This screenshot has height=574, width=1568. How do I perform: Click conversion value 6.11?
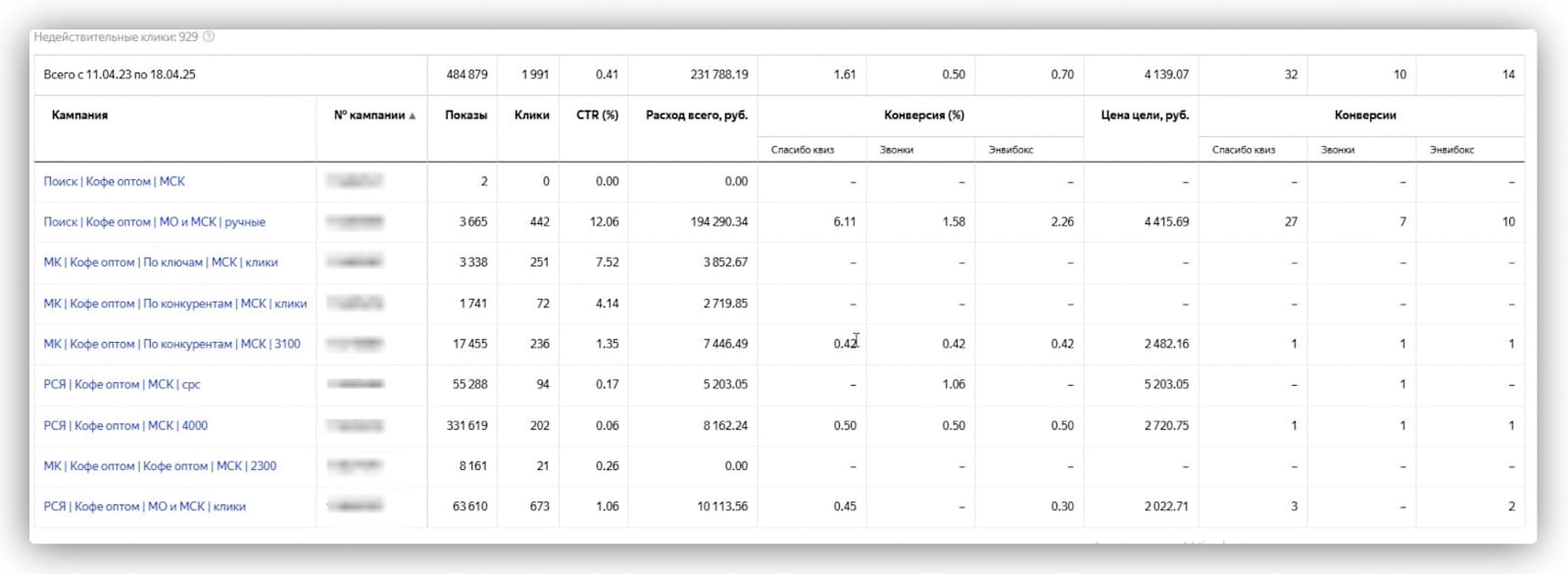[845, 221]
